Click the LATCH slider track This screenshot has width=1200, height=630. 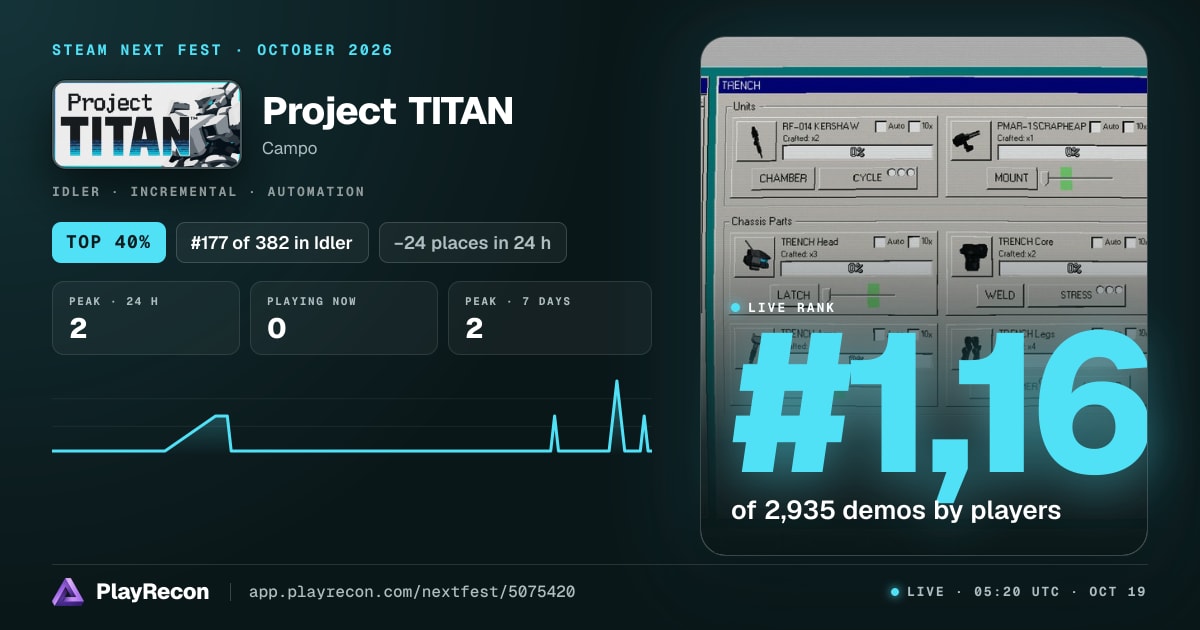(861, 294)
